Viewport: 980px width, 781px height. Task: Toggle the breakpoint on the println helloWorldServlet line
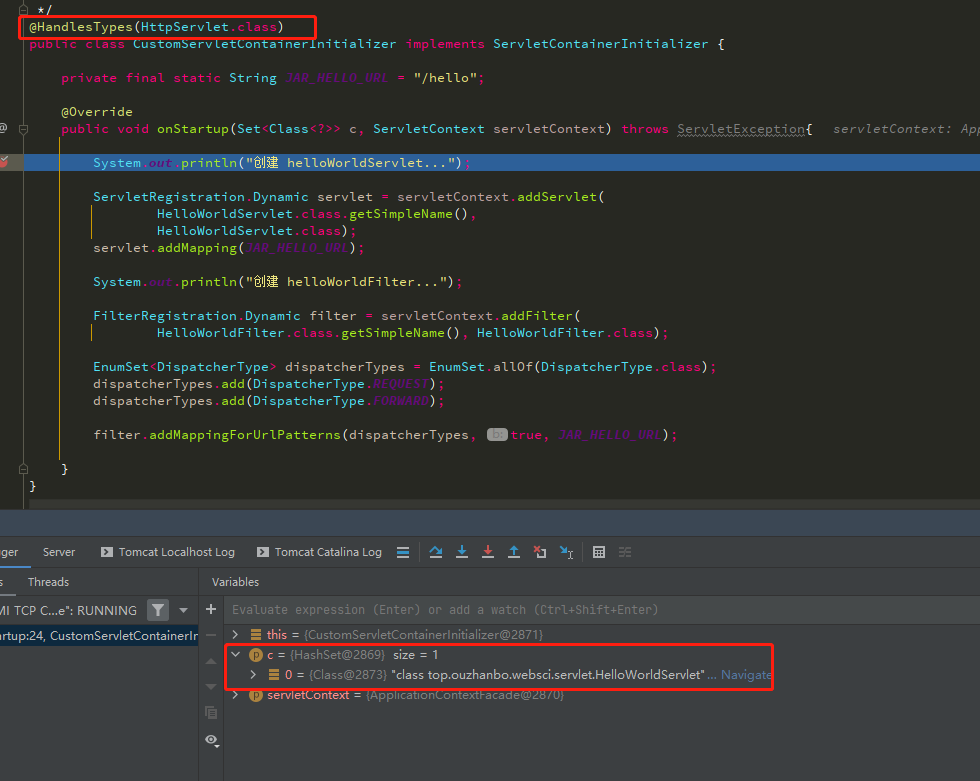(3, 162)
